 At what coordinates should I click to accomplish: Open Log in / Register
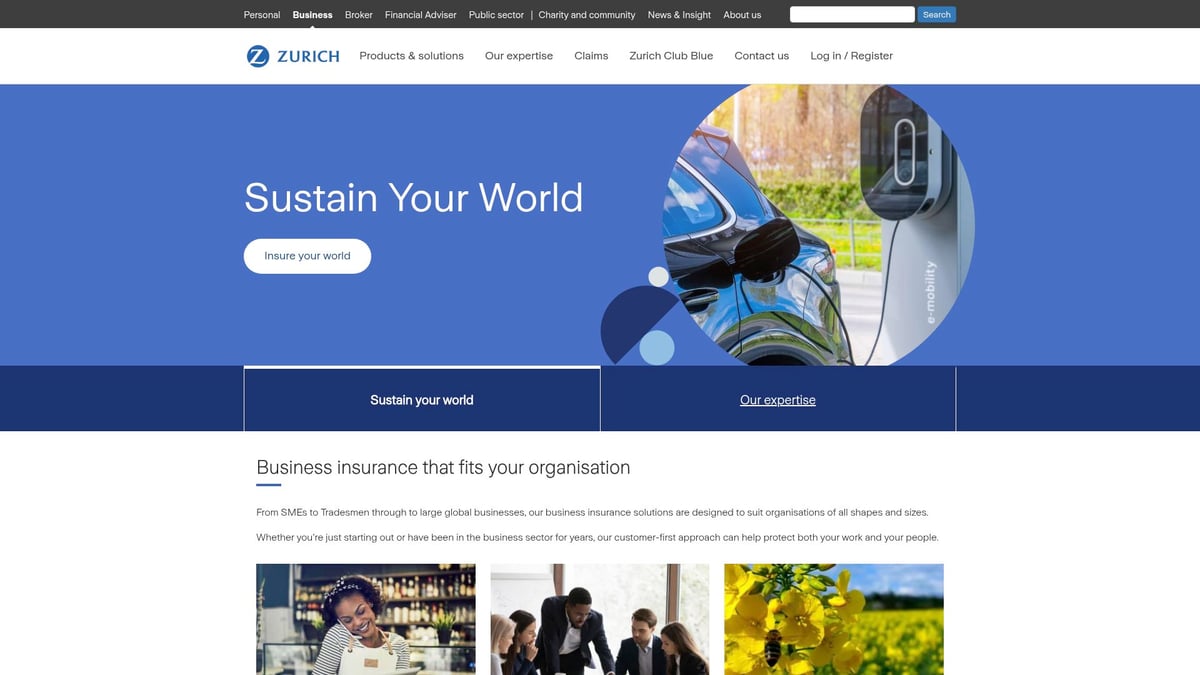pos(851,55)
